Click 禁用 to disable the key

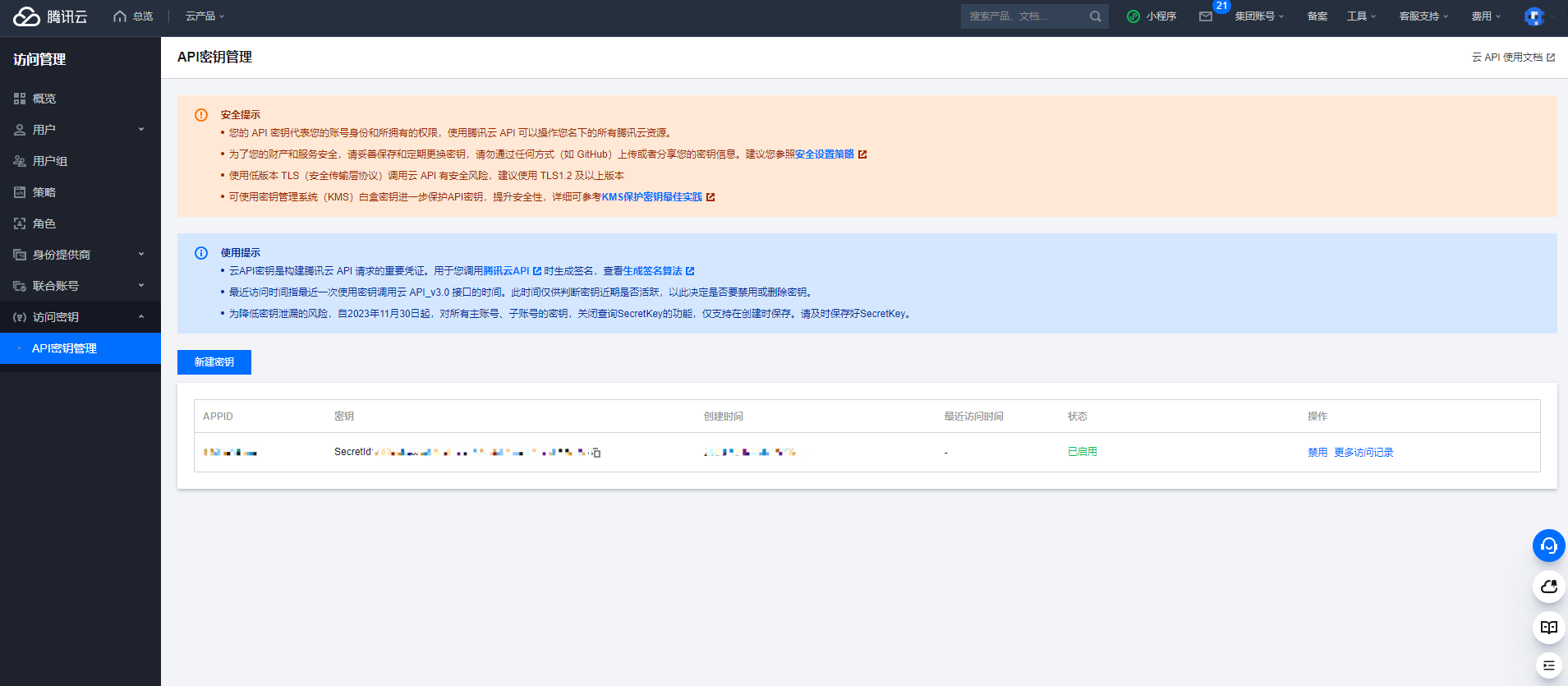click(x=1317, y=453)
